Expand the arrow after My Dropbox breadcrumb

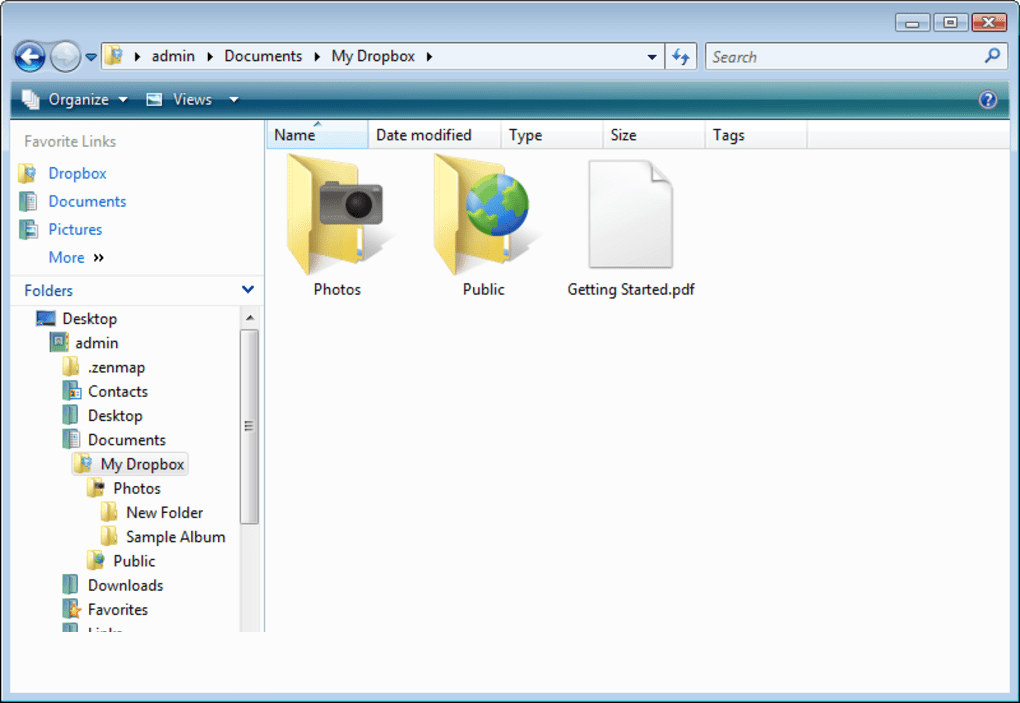click(429, 57)
